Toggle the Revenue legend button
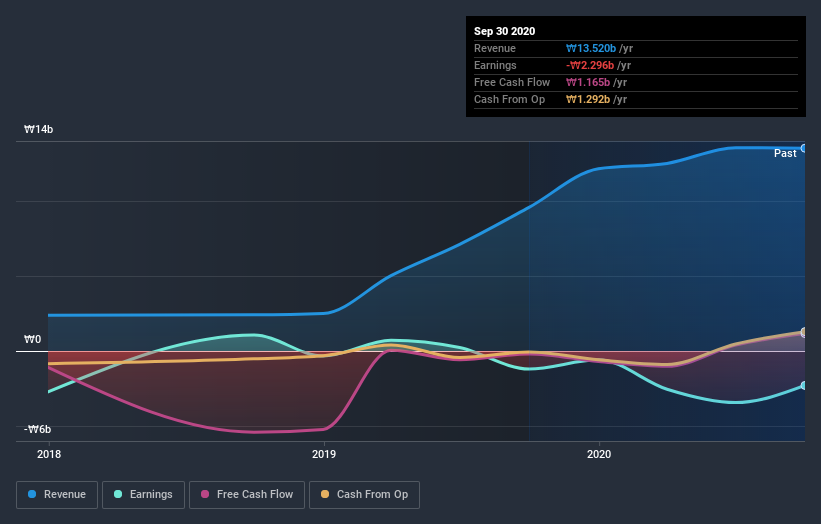 pos(57,495)
